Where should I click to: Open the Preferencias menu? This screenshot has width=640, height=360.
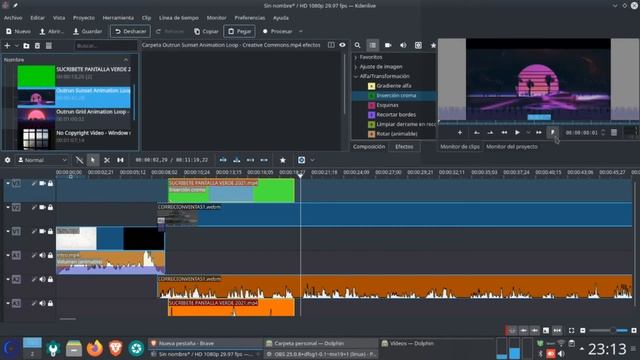pyautogui.click(x=250, y=18)
